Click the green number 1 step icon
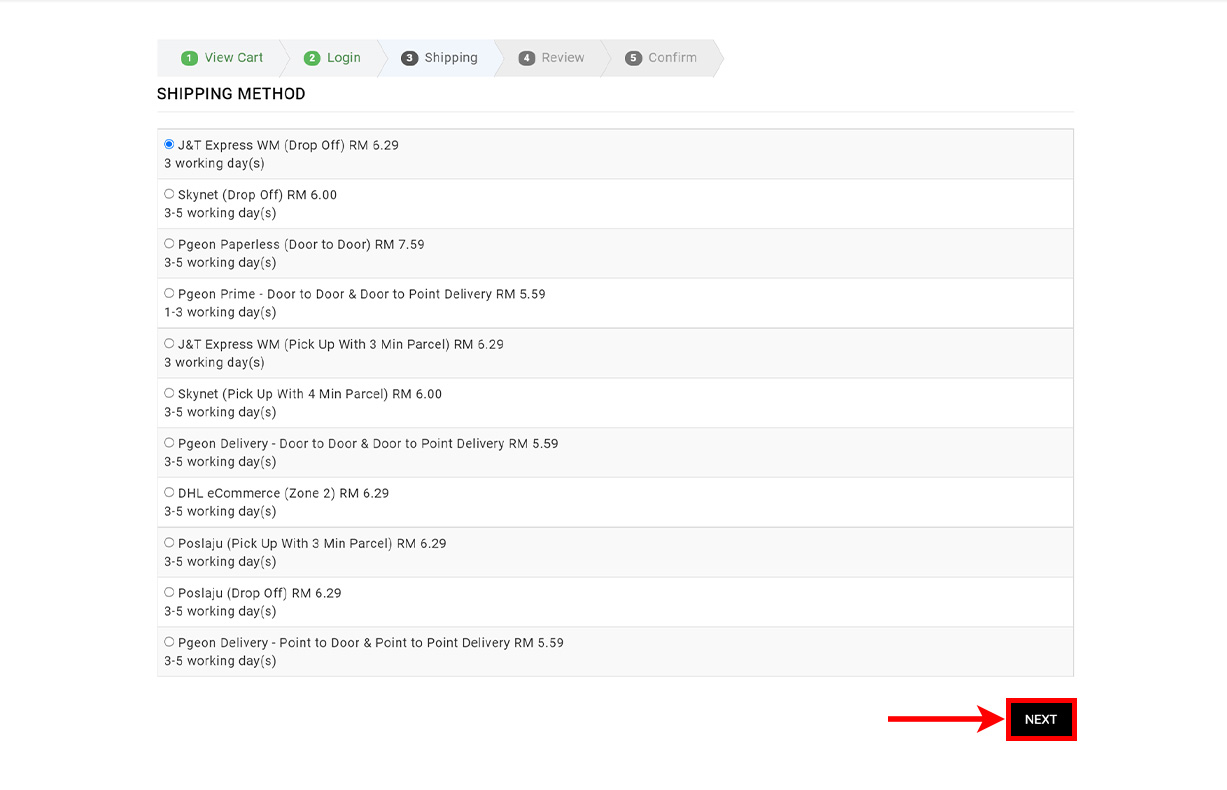This screenshot has height=790, width=1227. click(x=189, y=58)
